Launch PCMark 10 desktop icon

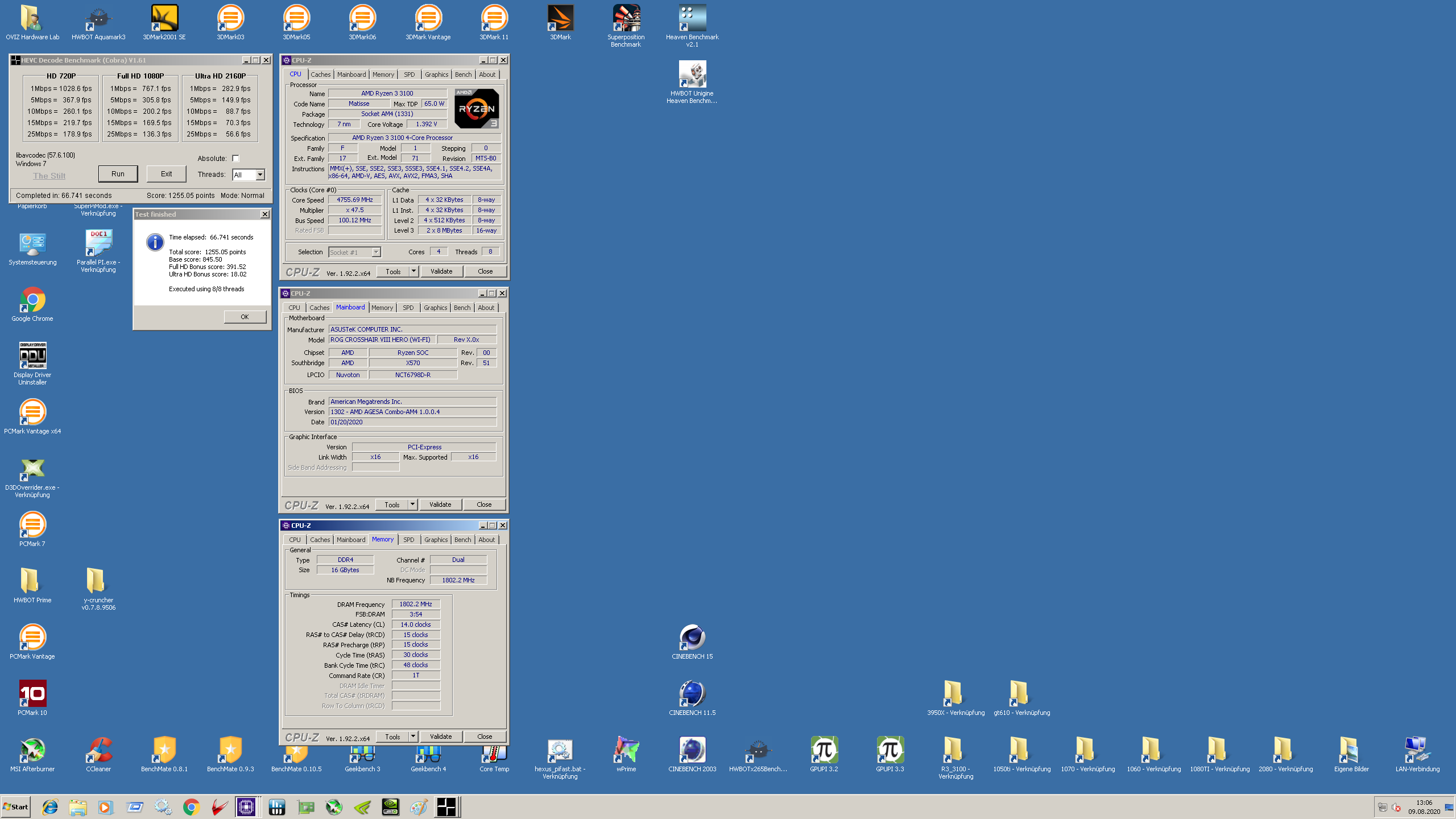pos(32,698)
